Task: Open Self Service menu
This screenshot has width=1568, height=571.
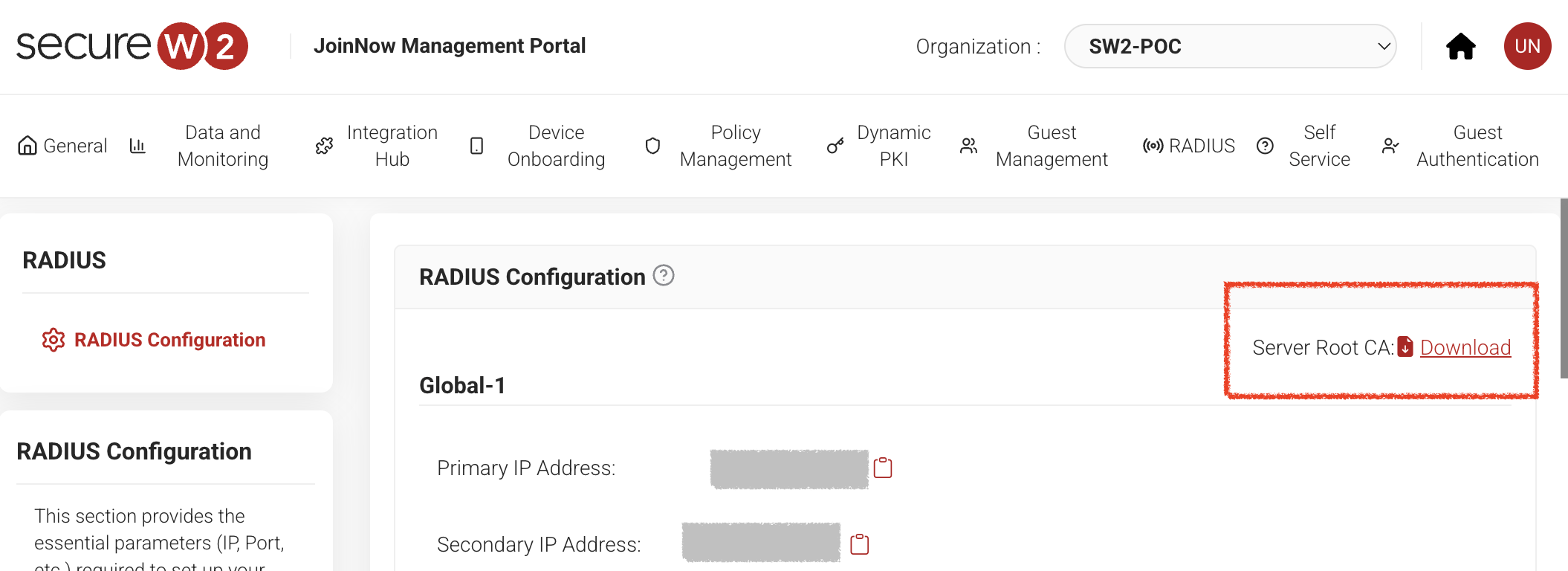Action: [x=1319, y=146]
